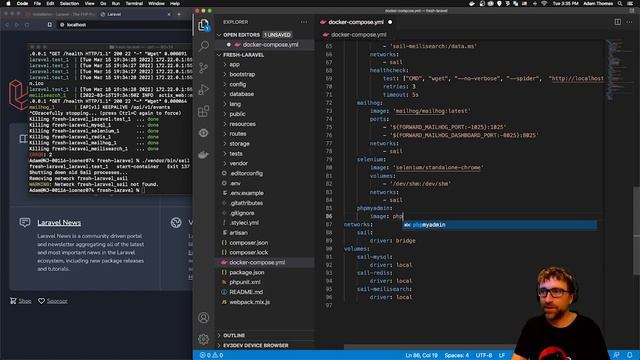Open the Help menu
The height and width of the screenshot is (360, 640).
pos(175,3)
